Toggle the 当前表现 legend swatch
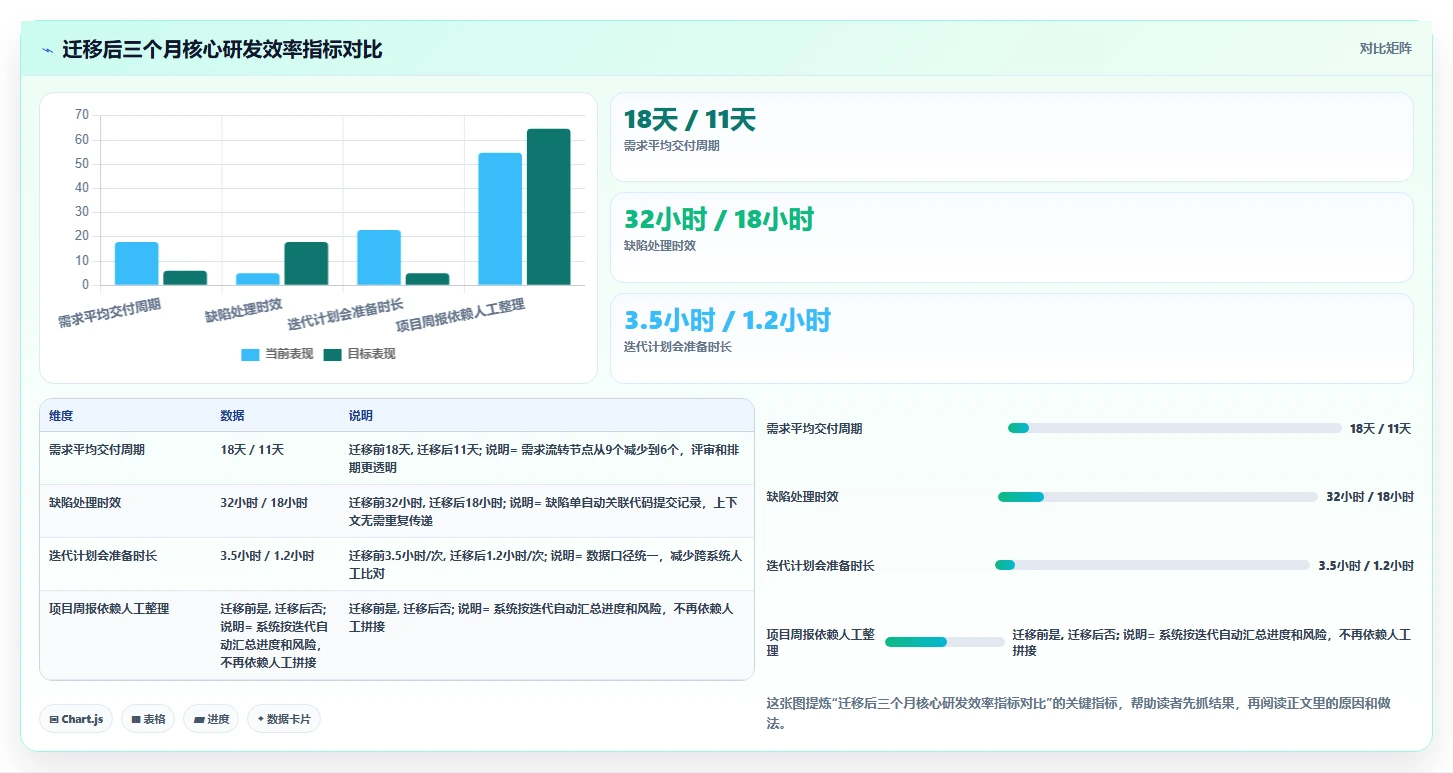 click(x=250, y=354)
